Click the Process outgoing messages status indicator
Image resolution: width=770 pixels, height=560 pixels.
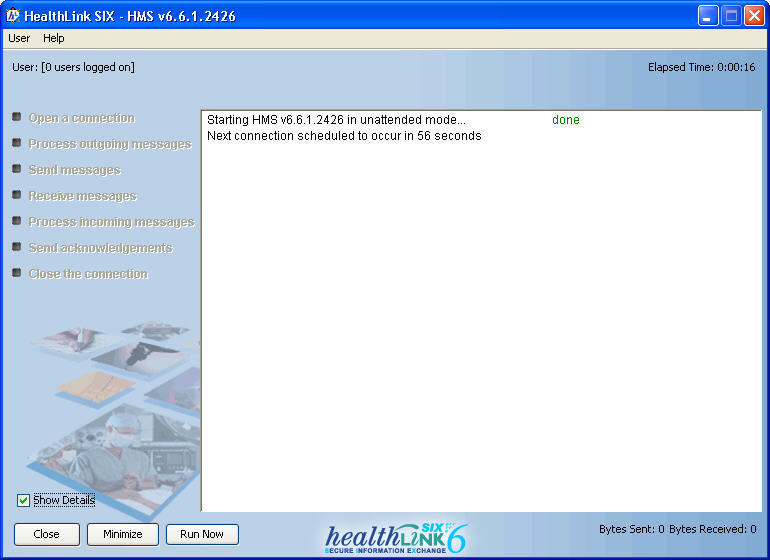click(17, 143)
